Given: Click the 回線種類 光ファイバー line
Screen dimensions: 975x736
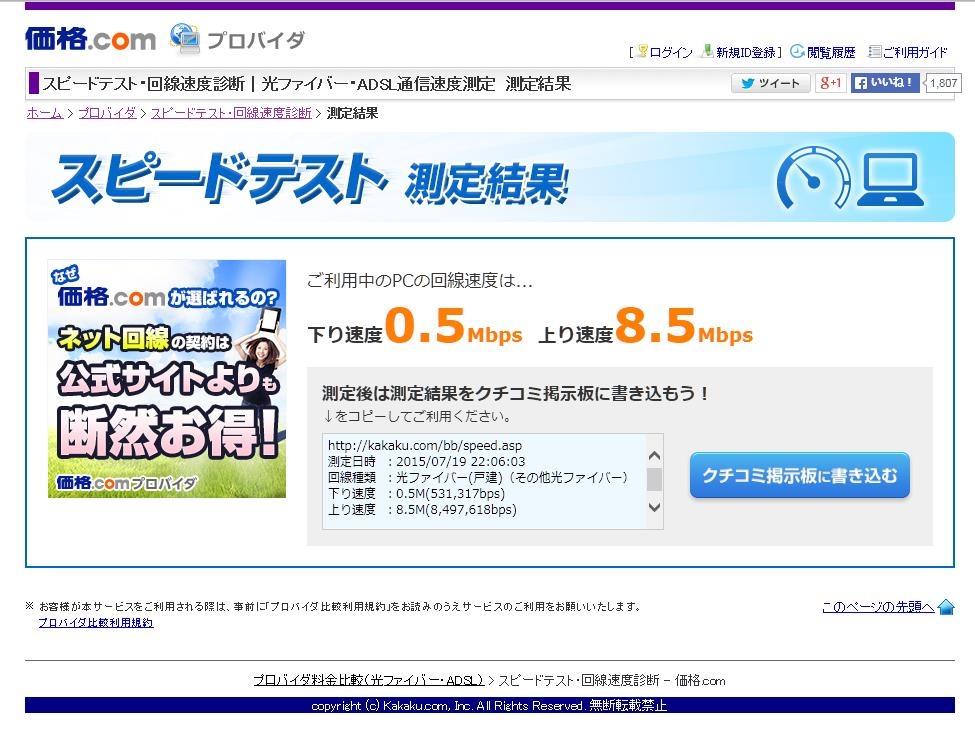Looking at the screenshot, I should pyautogui.click(x=478, y=477).
